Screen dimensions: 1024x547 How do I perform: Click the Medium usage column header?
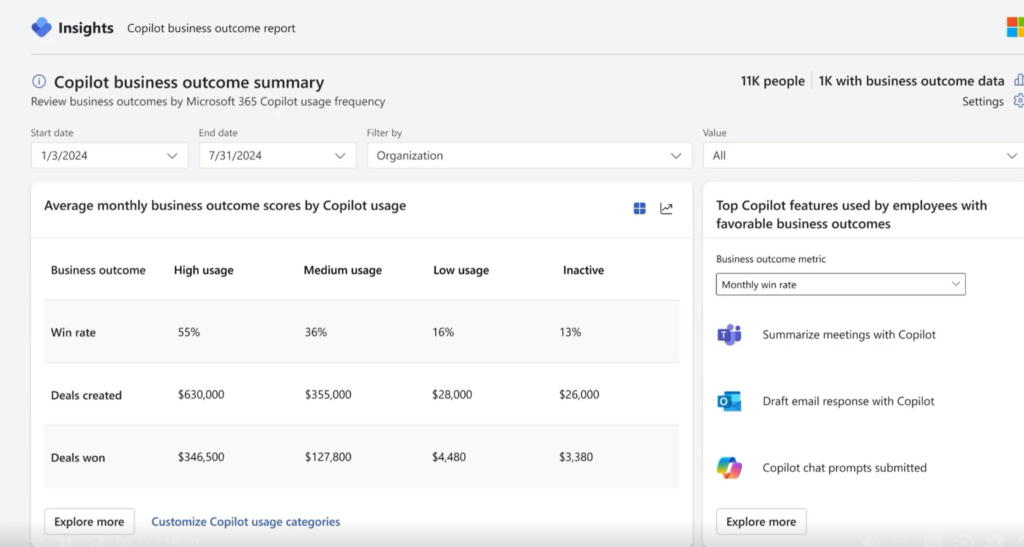coord(342,270)
